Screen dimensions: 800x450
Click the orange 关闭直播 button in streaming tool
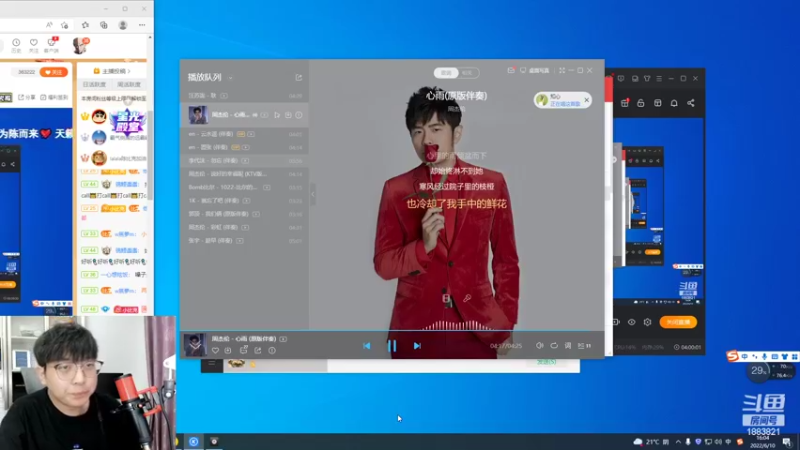pyautogui.click(x=678, y=322)
